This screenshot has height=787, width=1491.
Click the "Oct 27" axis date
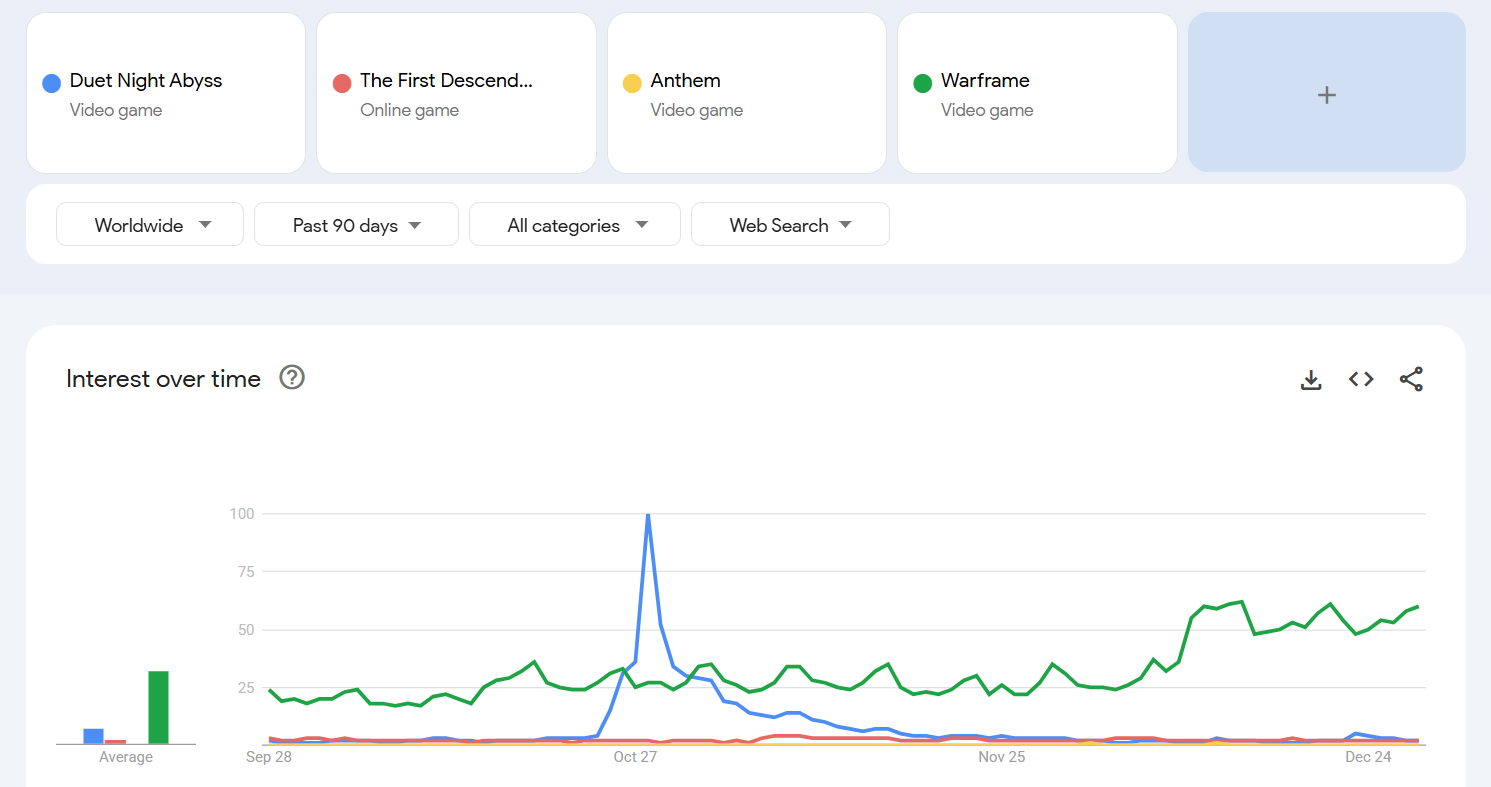(x=635, y=757)
